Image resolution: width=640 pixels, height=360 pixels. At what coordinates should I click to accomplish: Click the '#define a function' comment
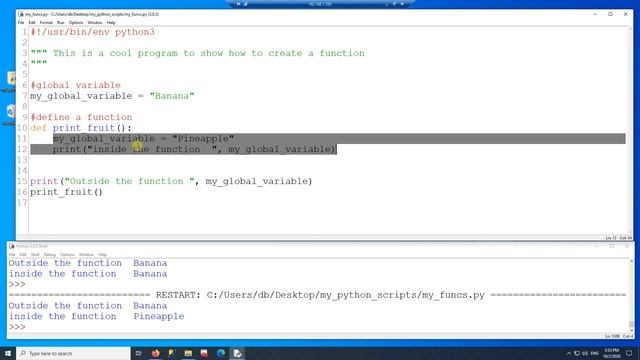point(81,117)
